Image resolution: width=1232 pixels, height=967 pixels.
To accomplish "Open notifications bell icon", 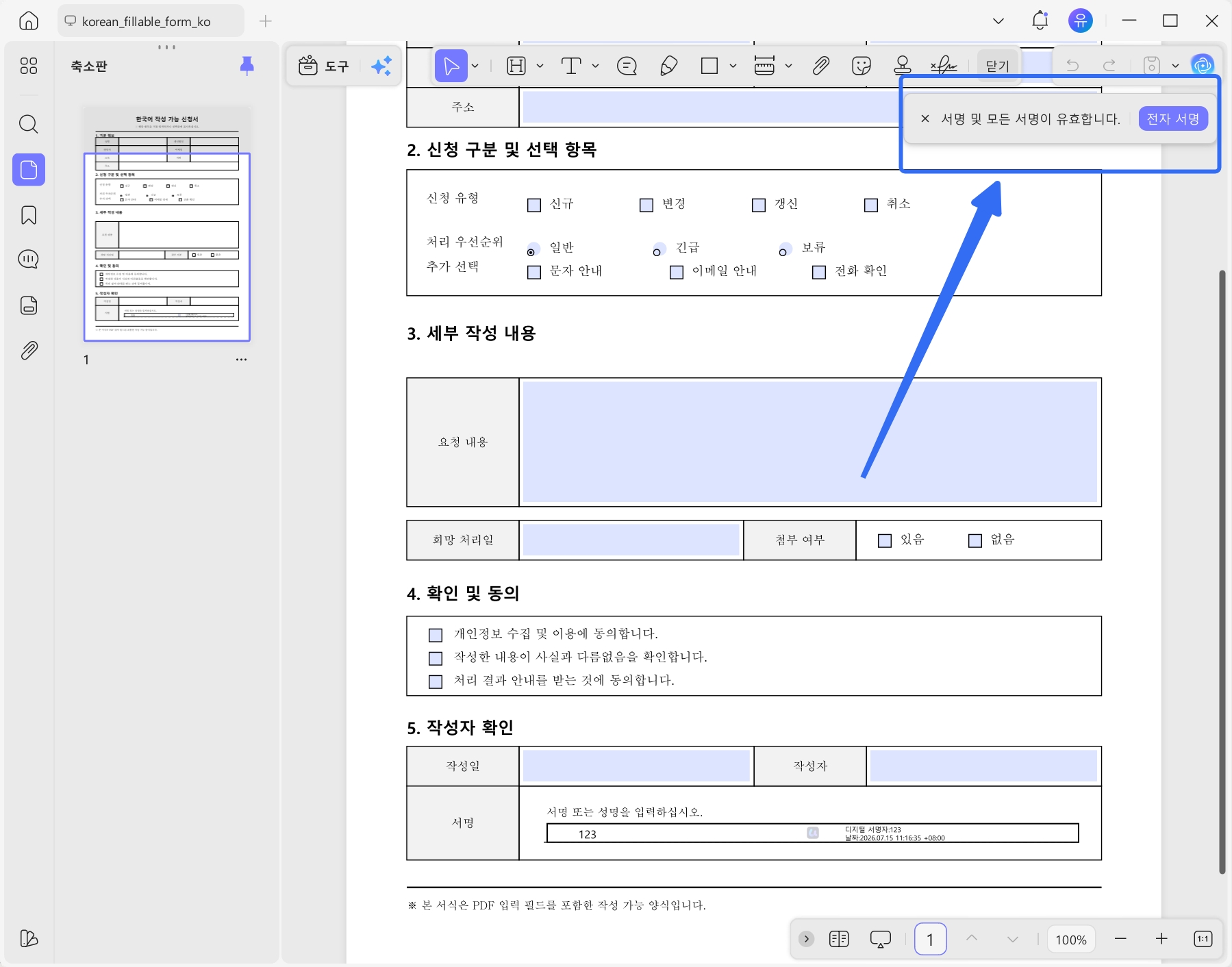I will point(1040,21).
